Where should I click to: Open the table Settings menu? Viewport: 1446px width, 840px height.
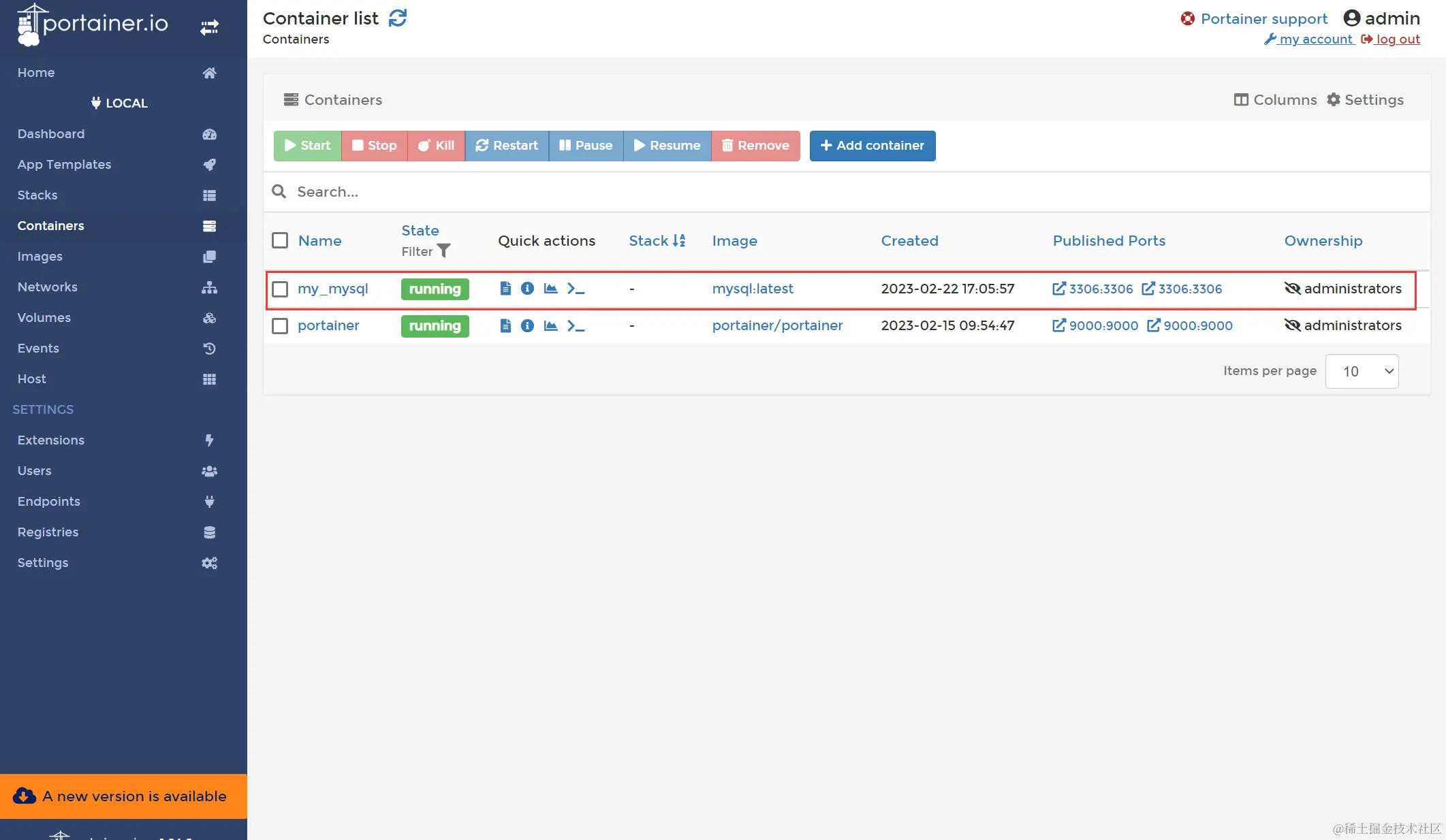pos(1365,100)
